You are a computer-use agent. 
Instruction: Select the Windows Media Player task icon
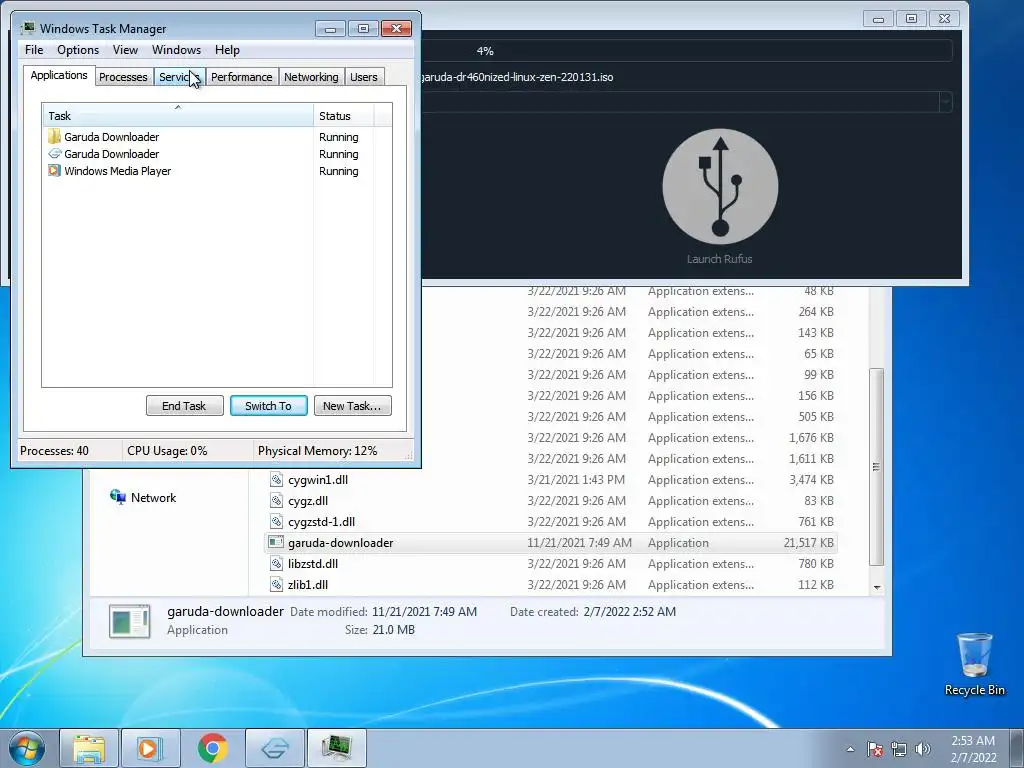[x=54, y=171]
